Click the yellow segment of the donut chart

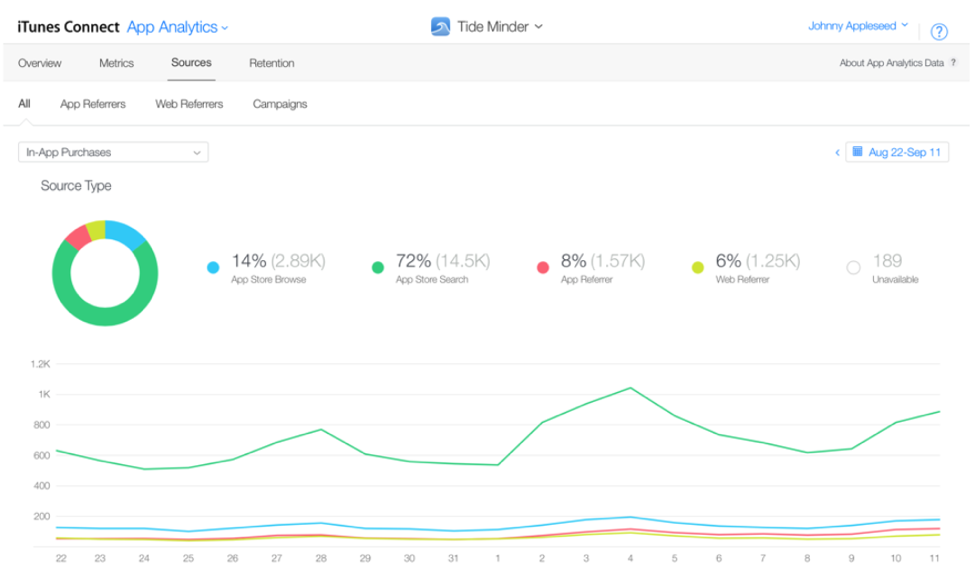coord(96,230)
